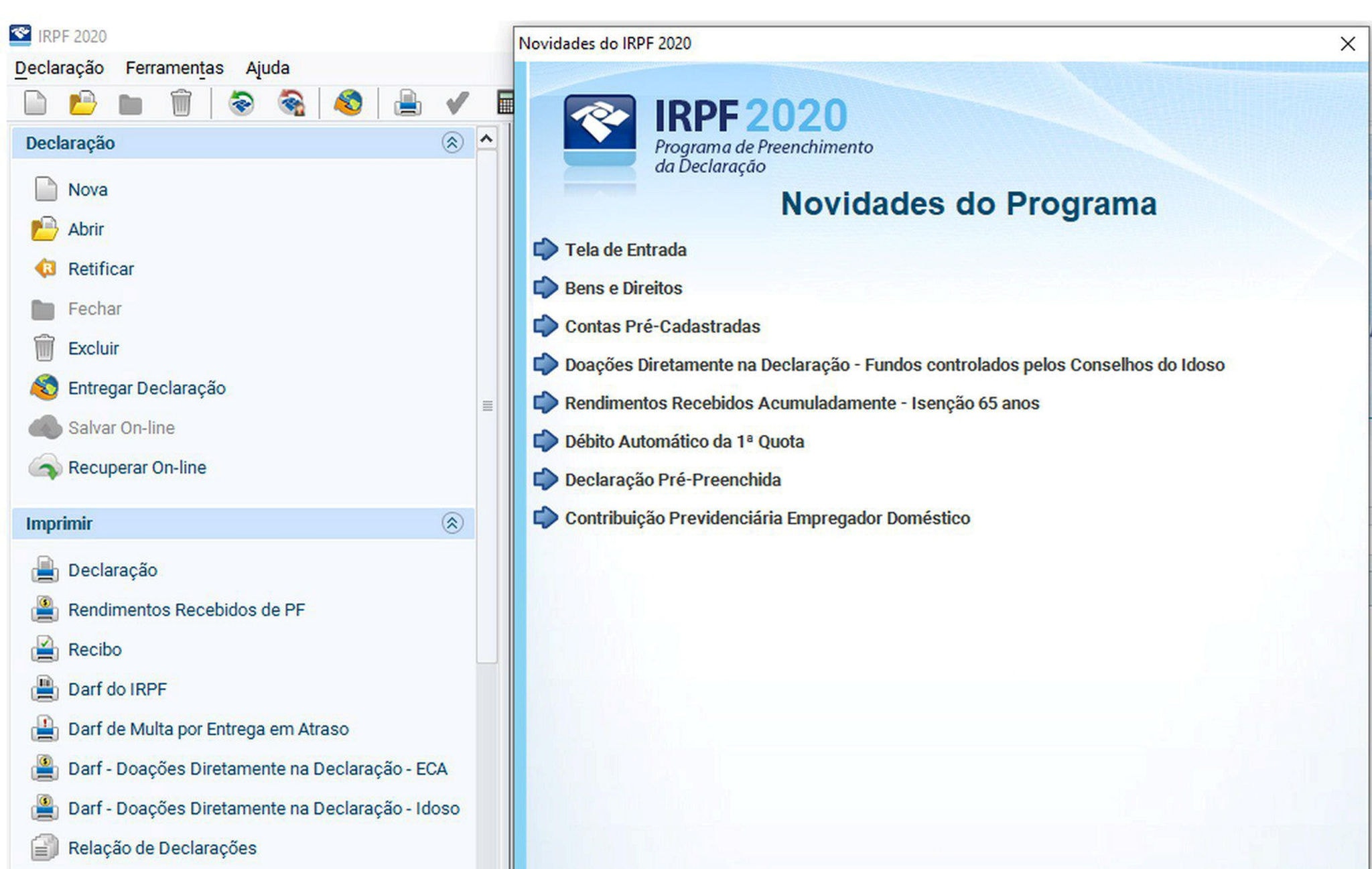Click the arrow icon beside Bens e Direitos
Screen dimensions: 1372x869
(545, 287)
